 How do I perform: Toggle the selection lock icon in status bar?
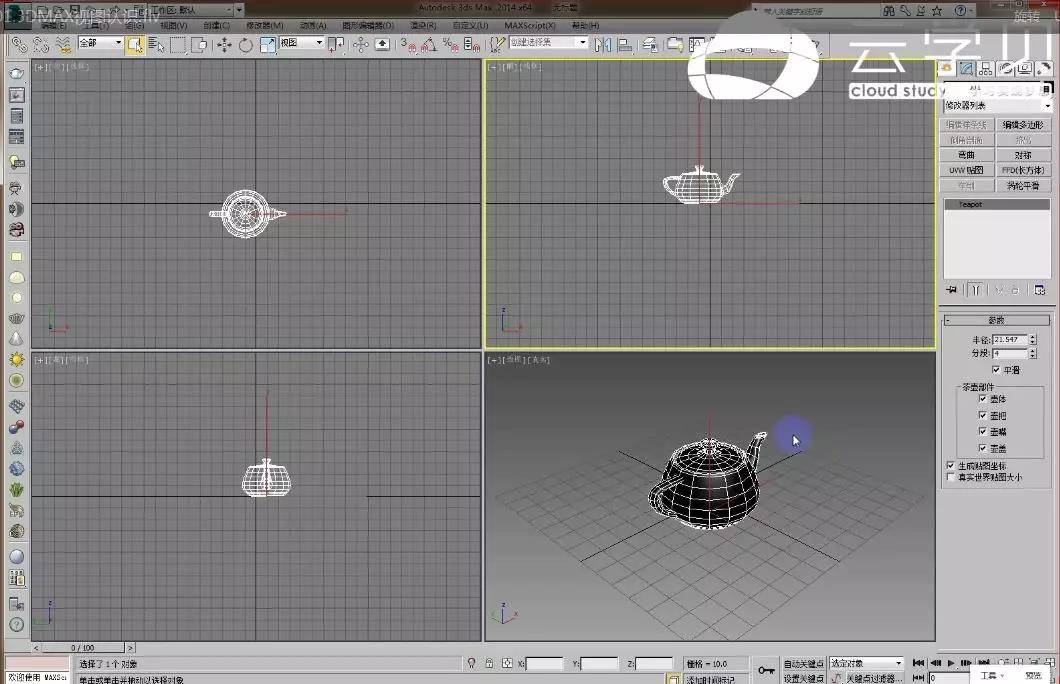click(x=489, y=664)
